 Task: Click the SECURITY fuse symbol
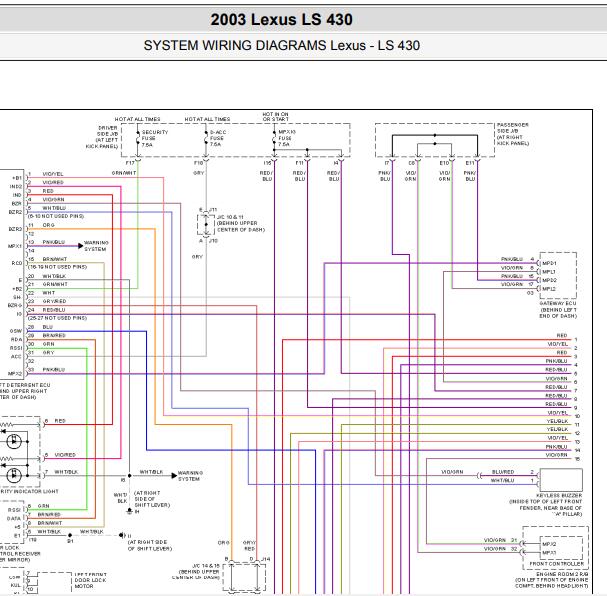tap(138, 138)
